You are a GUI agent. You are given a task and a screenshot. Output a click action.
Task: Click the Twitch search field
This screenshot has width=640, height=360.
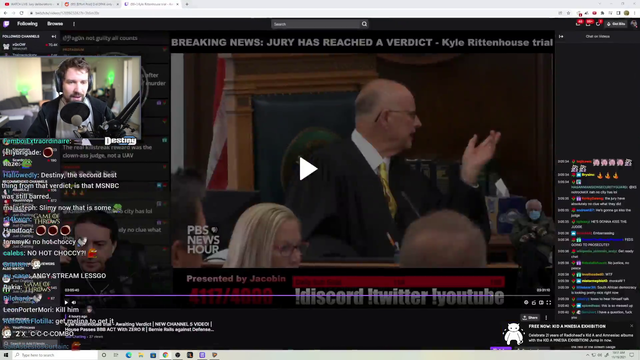click(316, 24)
